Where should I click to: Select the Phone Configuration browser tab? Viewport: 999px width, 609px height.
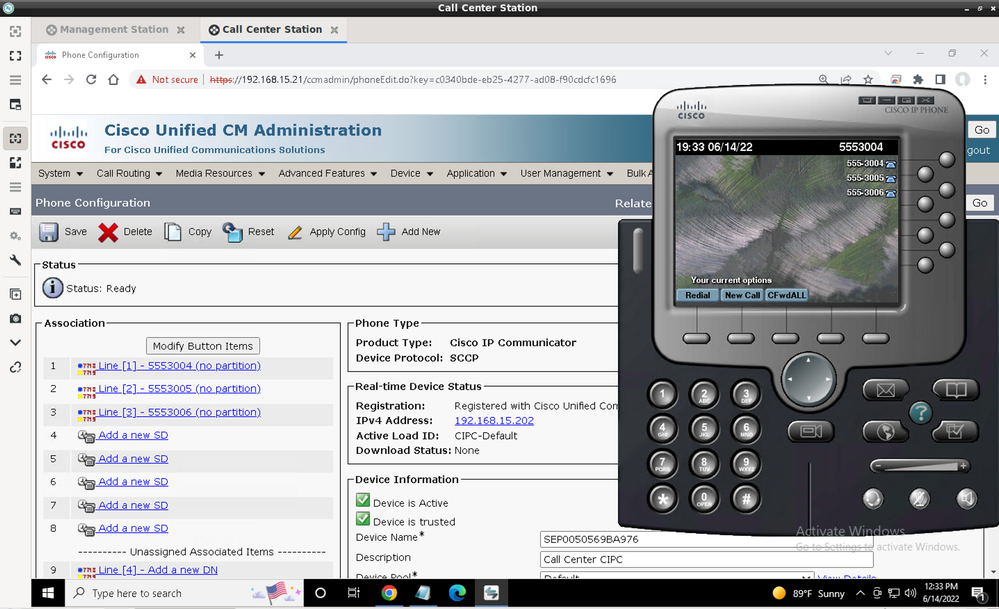(120, 55)
